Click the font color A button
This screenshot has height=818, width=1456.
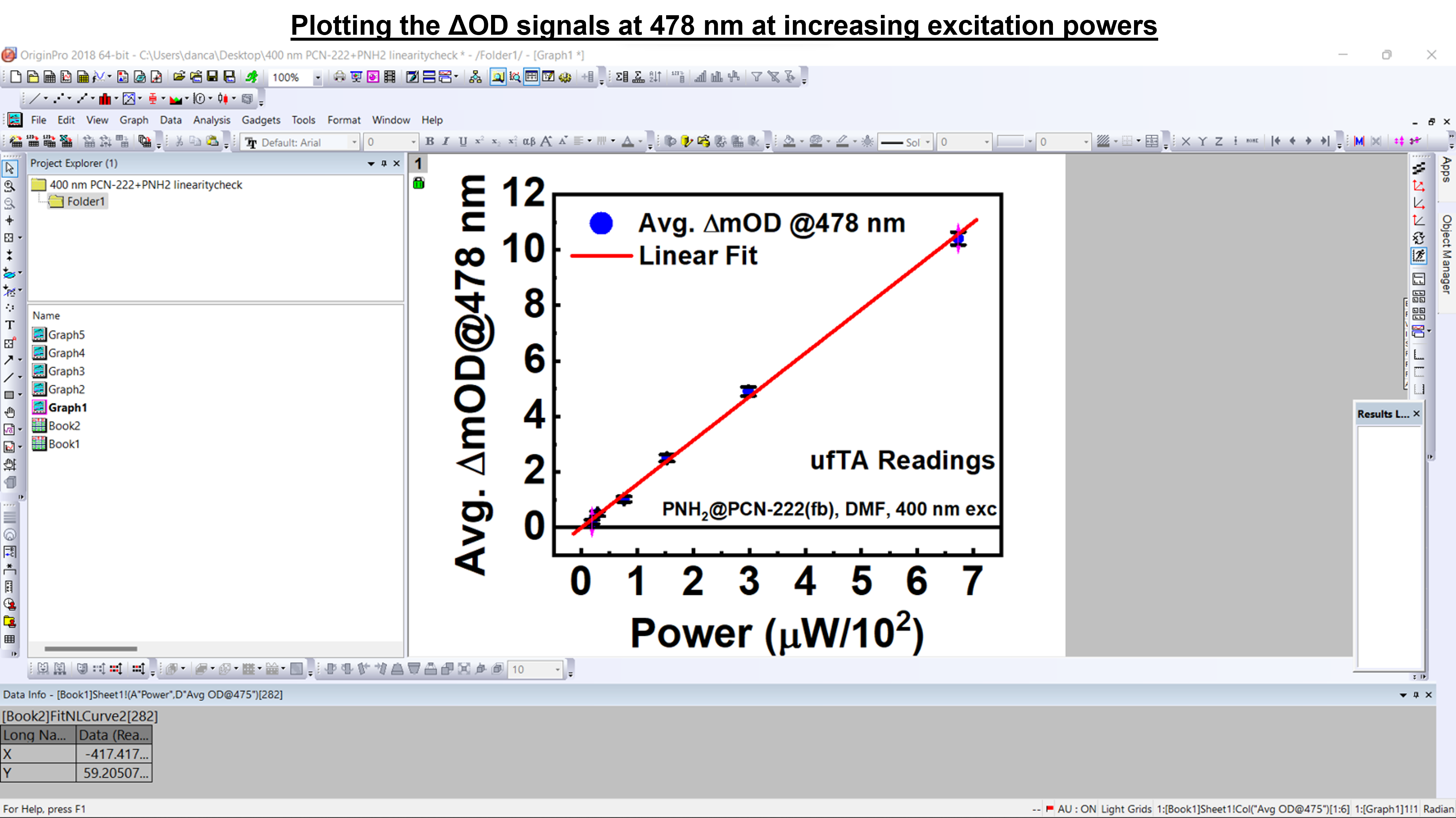627,142
